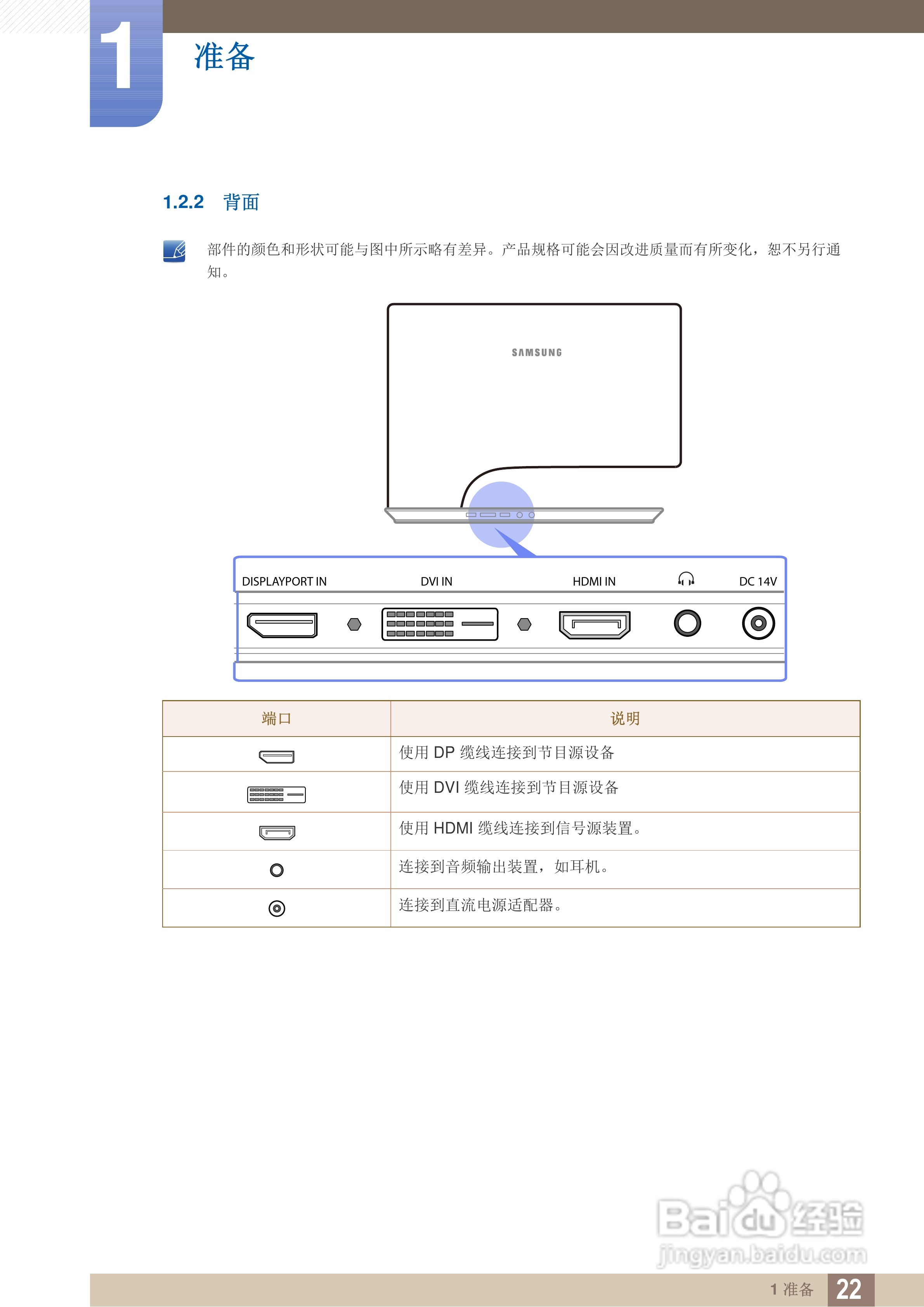
Task: Click the DVI port icon in the table
Action: pos(277,794)
